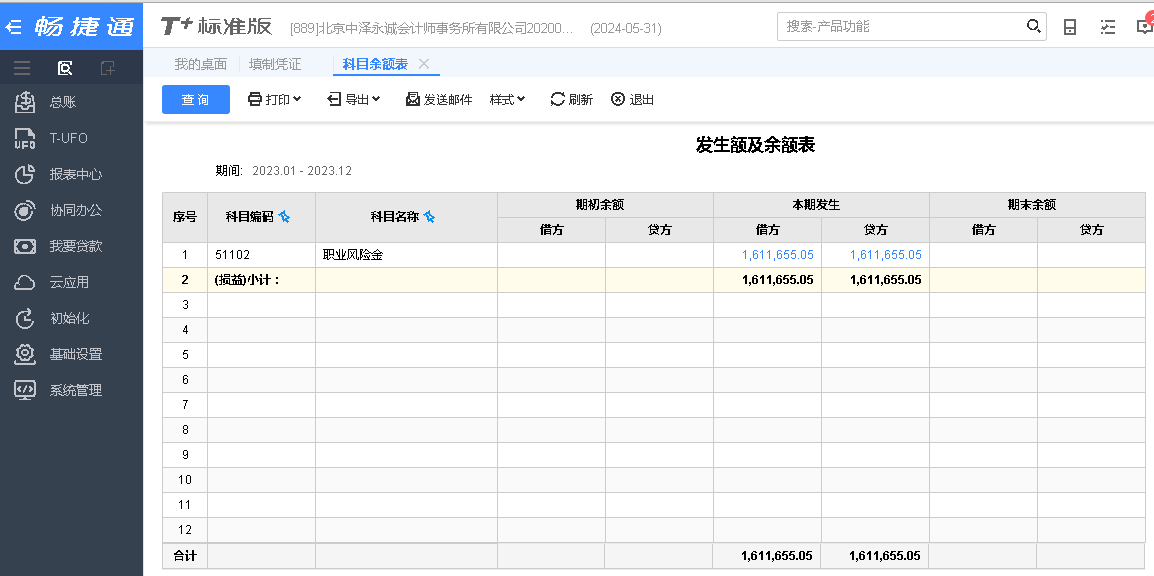Click the debit amount 1,611,655.05 link for 职业风险金
Screen dimensions: 1154x576
pos(777,255)
